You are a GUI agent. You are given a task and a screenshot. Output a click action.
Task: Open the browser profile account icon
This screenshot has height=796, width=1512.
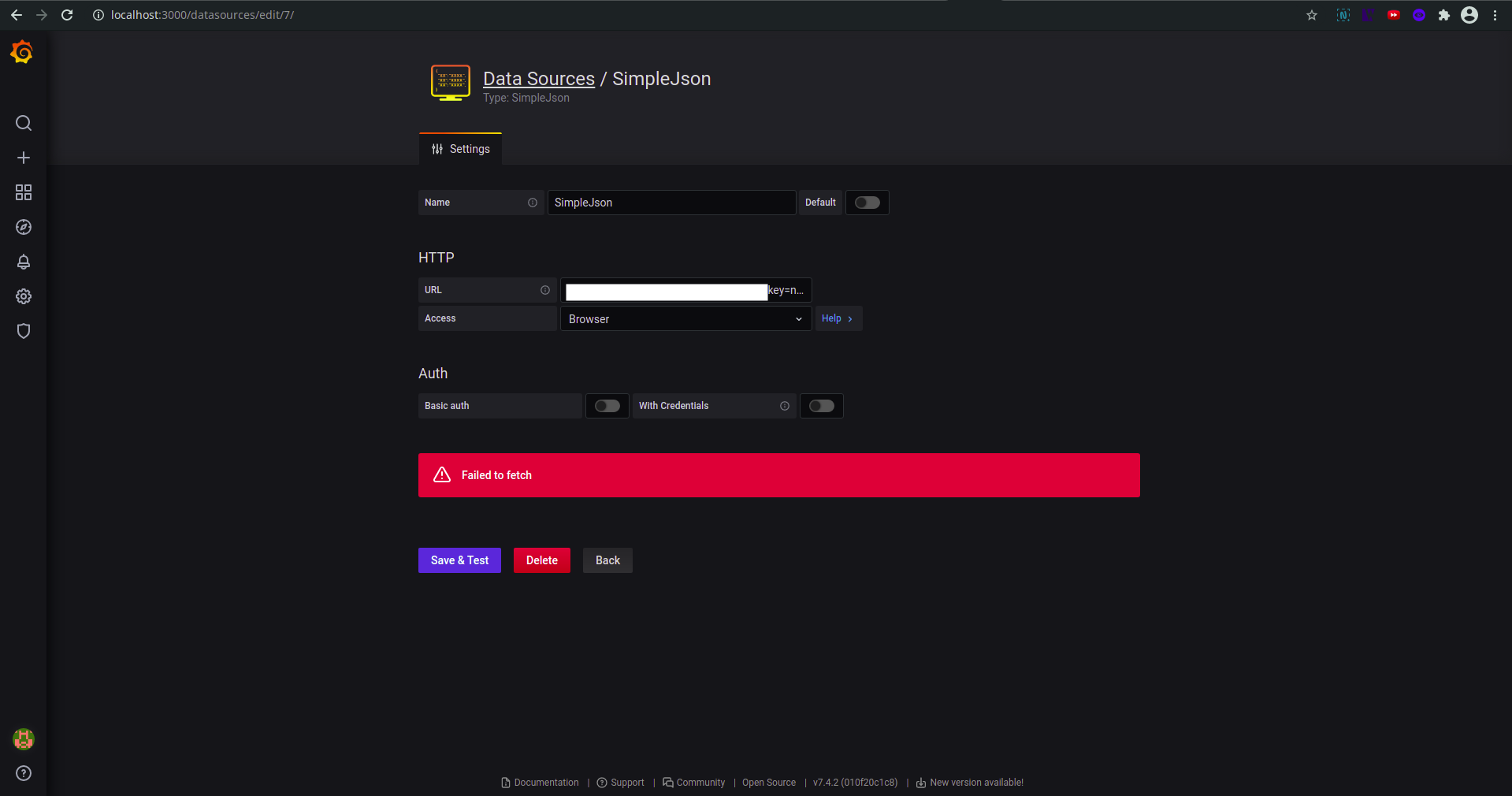tap(1469, 15)
